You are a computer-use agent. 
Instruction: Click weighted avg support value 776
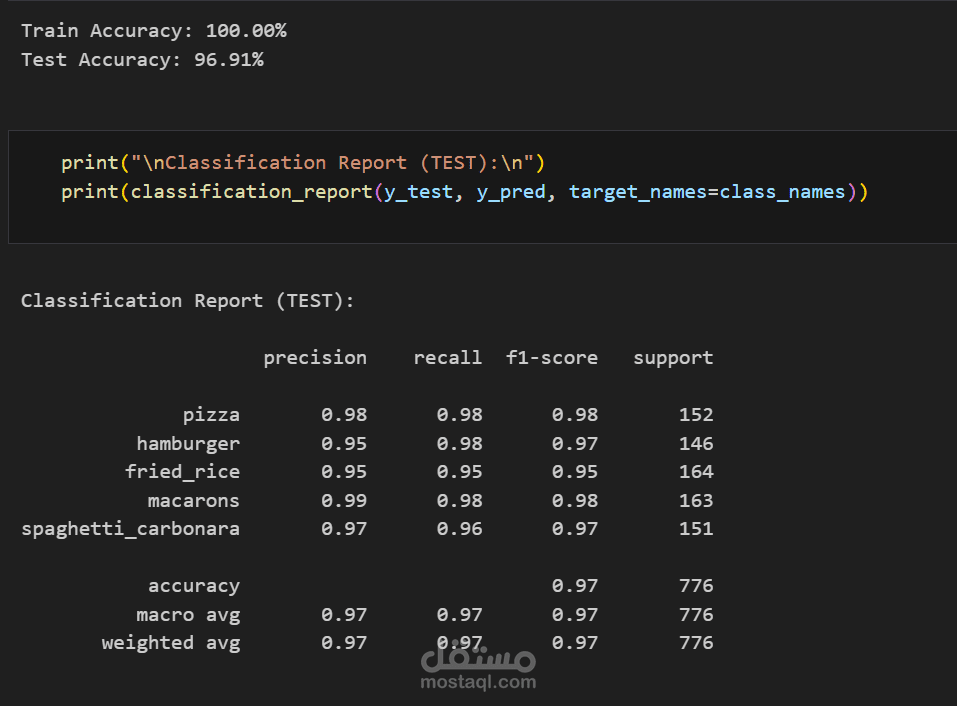point(696,643)
